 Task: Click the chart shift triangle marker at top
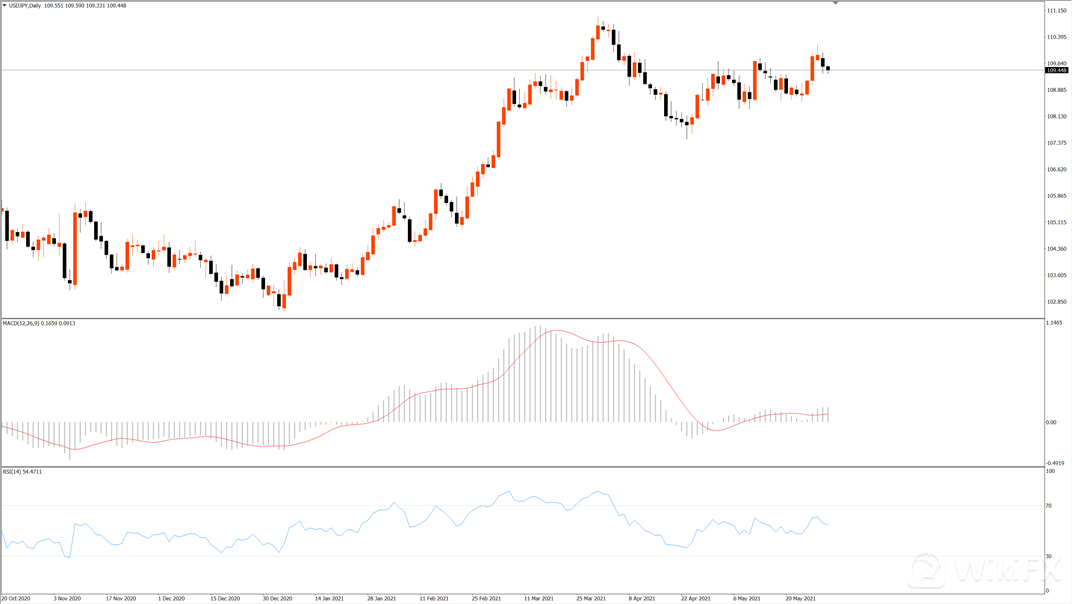(835, 3)
